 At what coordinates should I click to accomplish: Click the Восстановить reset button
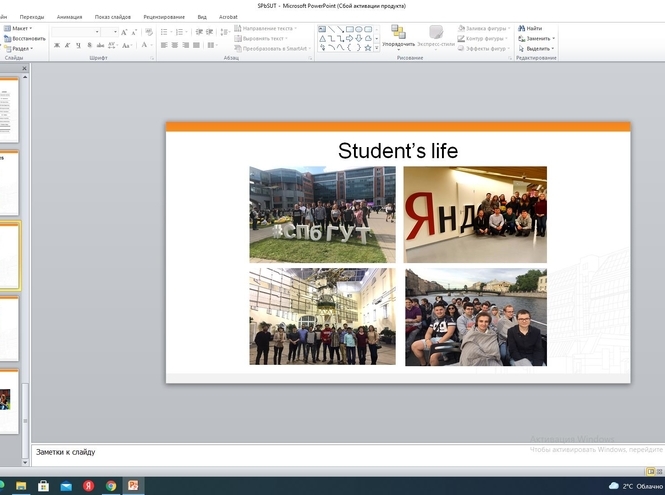(x=25, y=38)
